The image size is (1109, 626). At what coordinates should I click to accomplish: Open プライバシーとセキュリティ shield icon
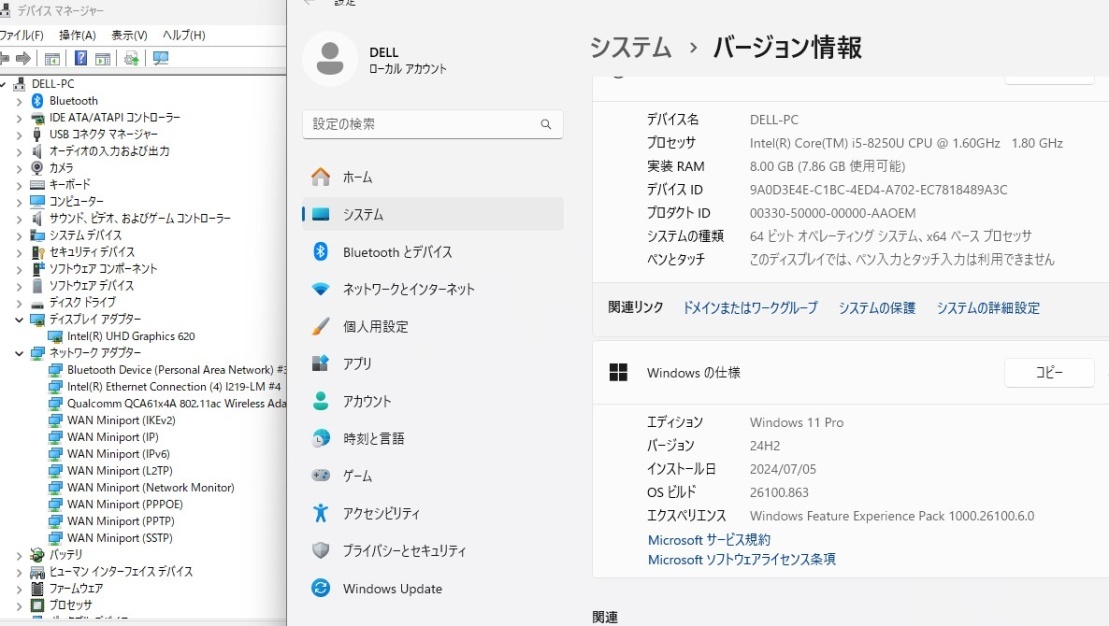319,551
